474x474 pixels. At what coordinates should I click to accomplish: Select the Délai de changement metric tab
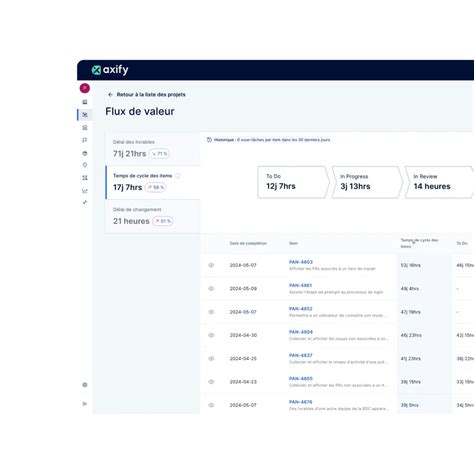pyautogui.click(x=153, y=216)
